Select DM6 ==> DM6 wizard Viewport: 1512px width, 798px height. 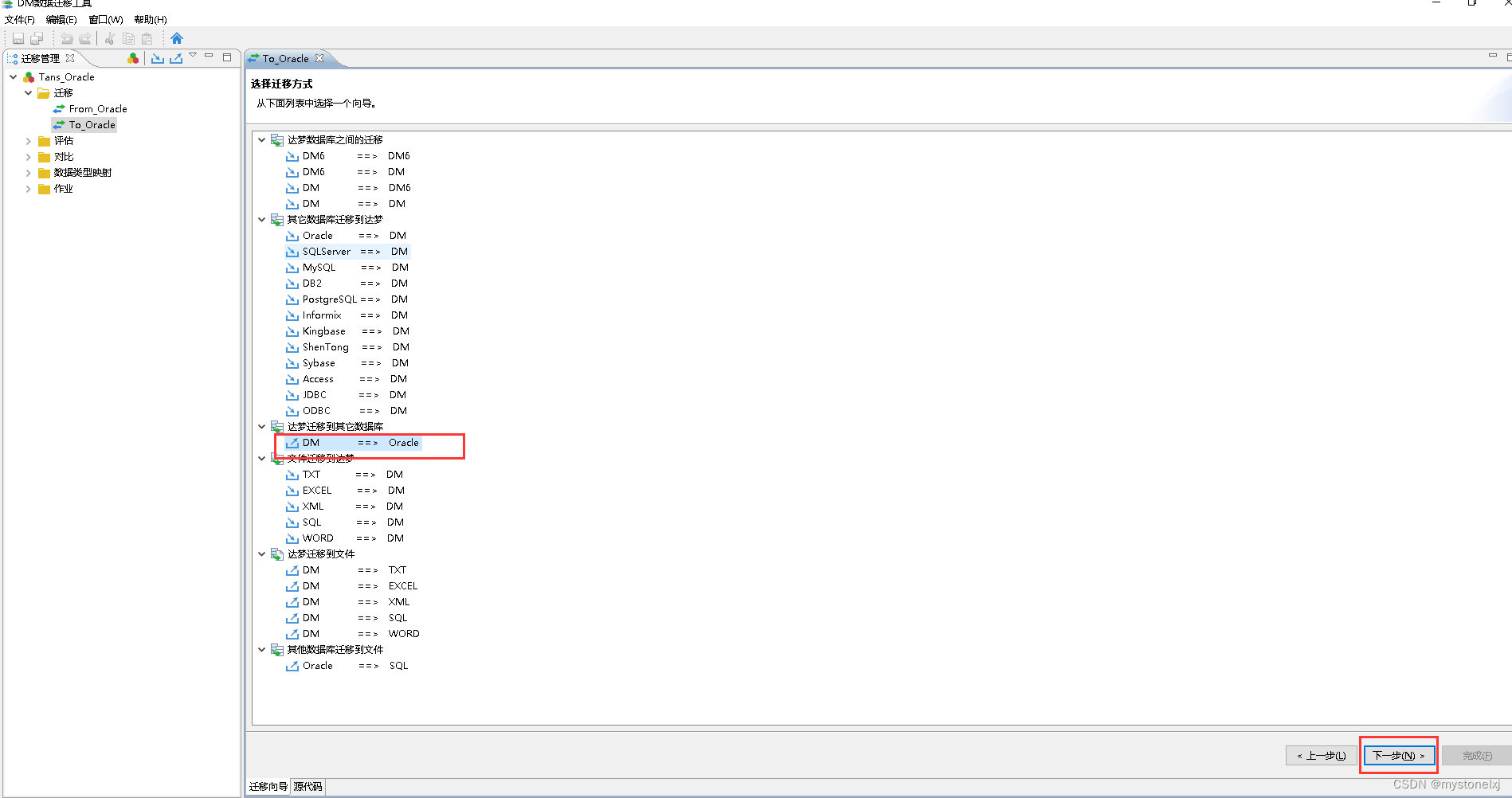pos(348,156)
